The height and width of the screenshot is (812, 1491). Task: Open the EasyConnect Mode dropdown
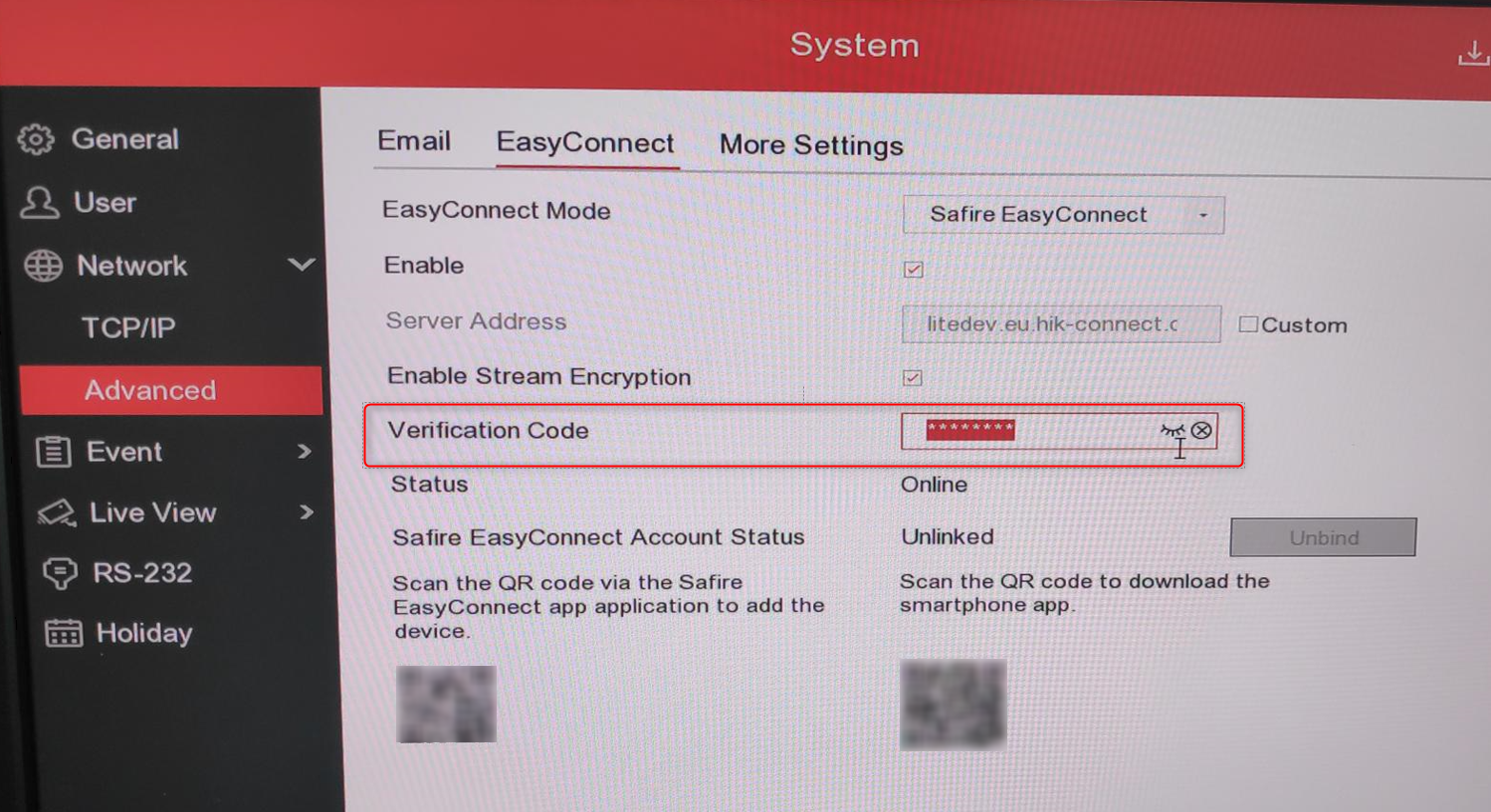click(1063, 215)
